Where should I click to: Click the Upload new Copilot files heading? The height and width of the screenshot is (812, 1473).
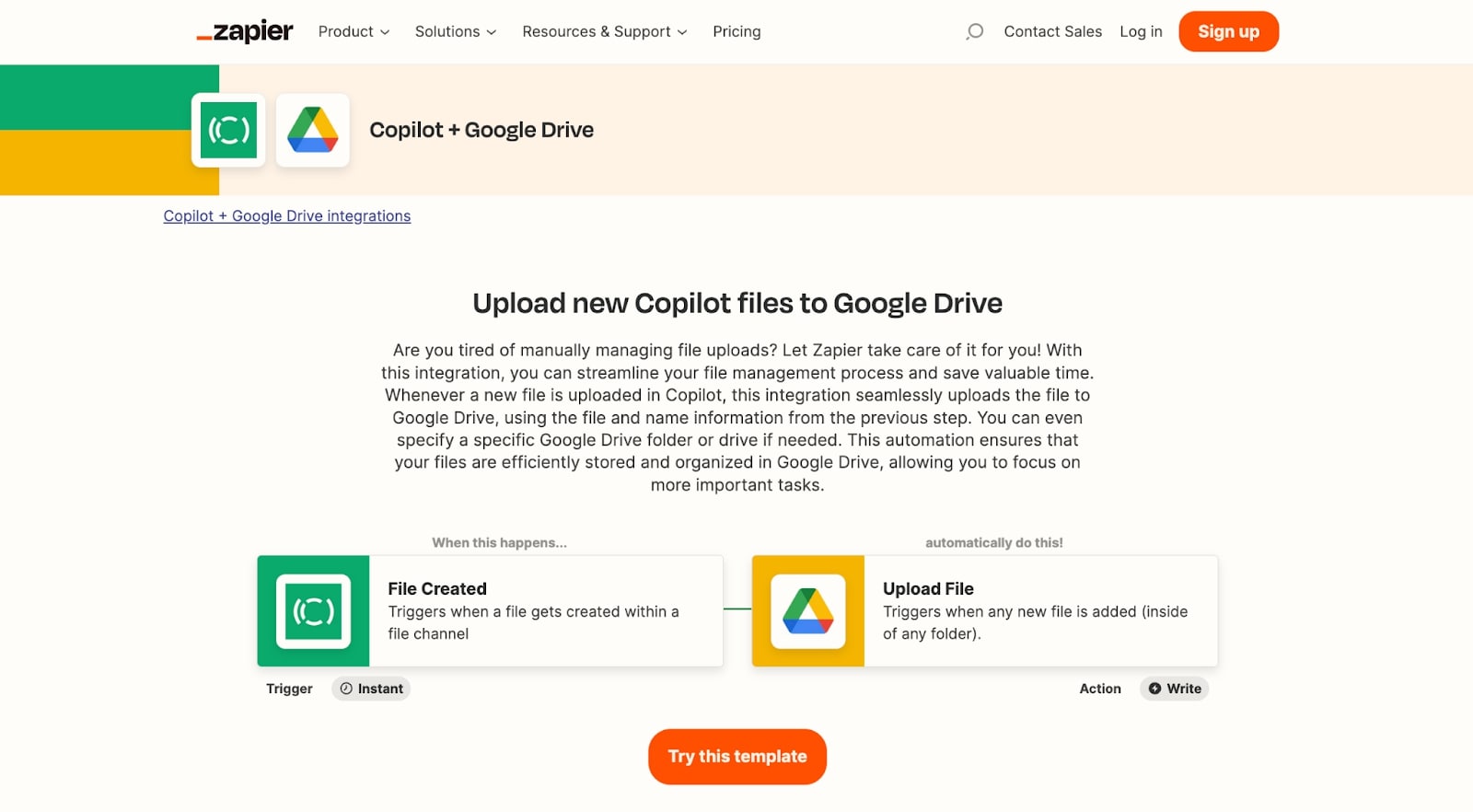(736, 304)
